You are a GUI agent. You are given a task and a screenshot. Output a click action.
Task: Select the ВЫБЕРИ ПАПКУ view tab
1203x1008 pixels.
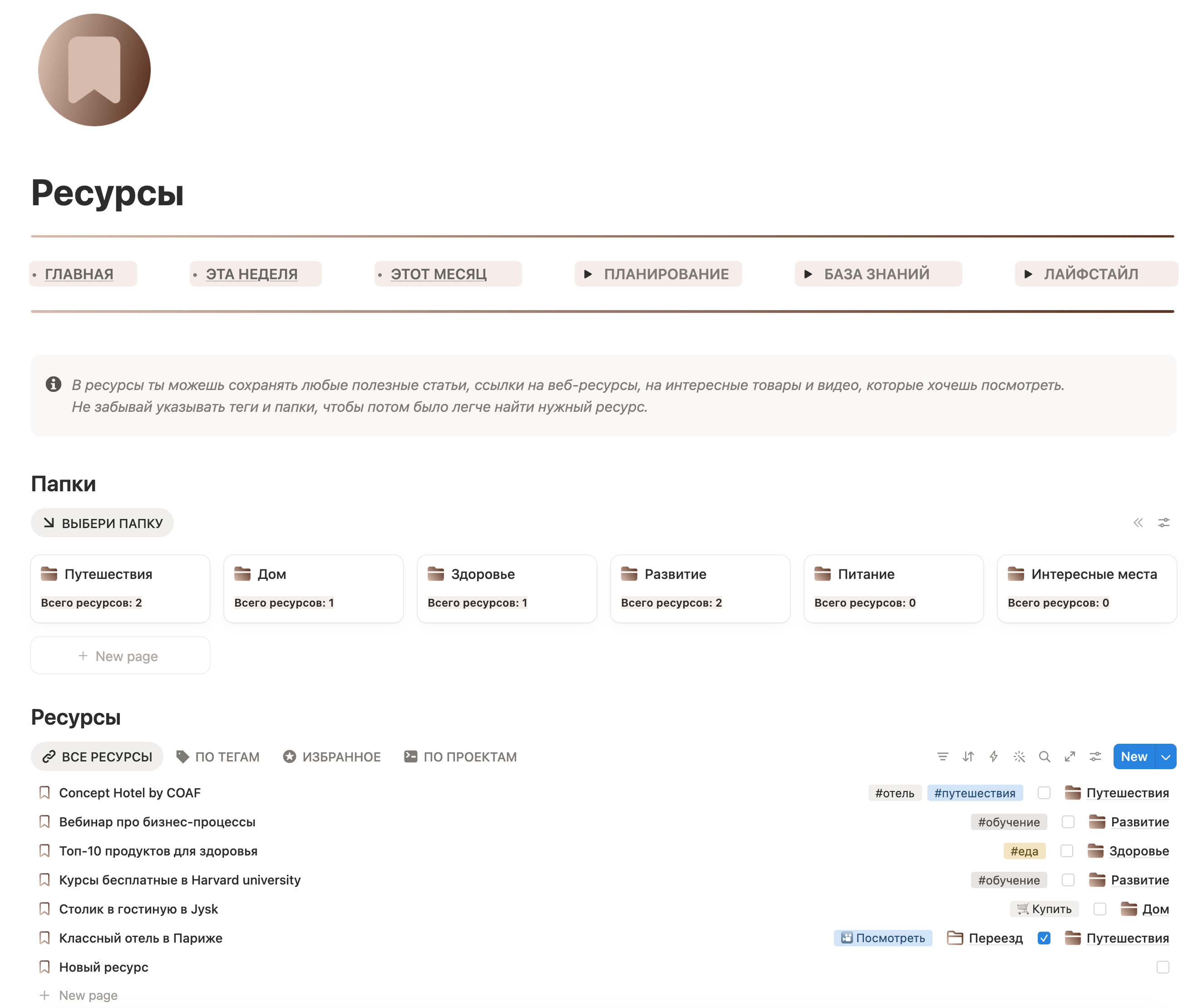103,523
